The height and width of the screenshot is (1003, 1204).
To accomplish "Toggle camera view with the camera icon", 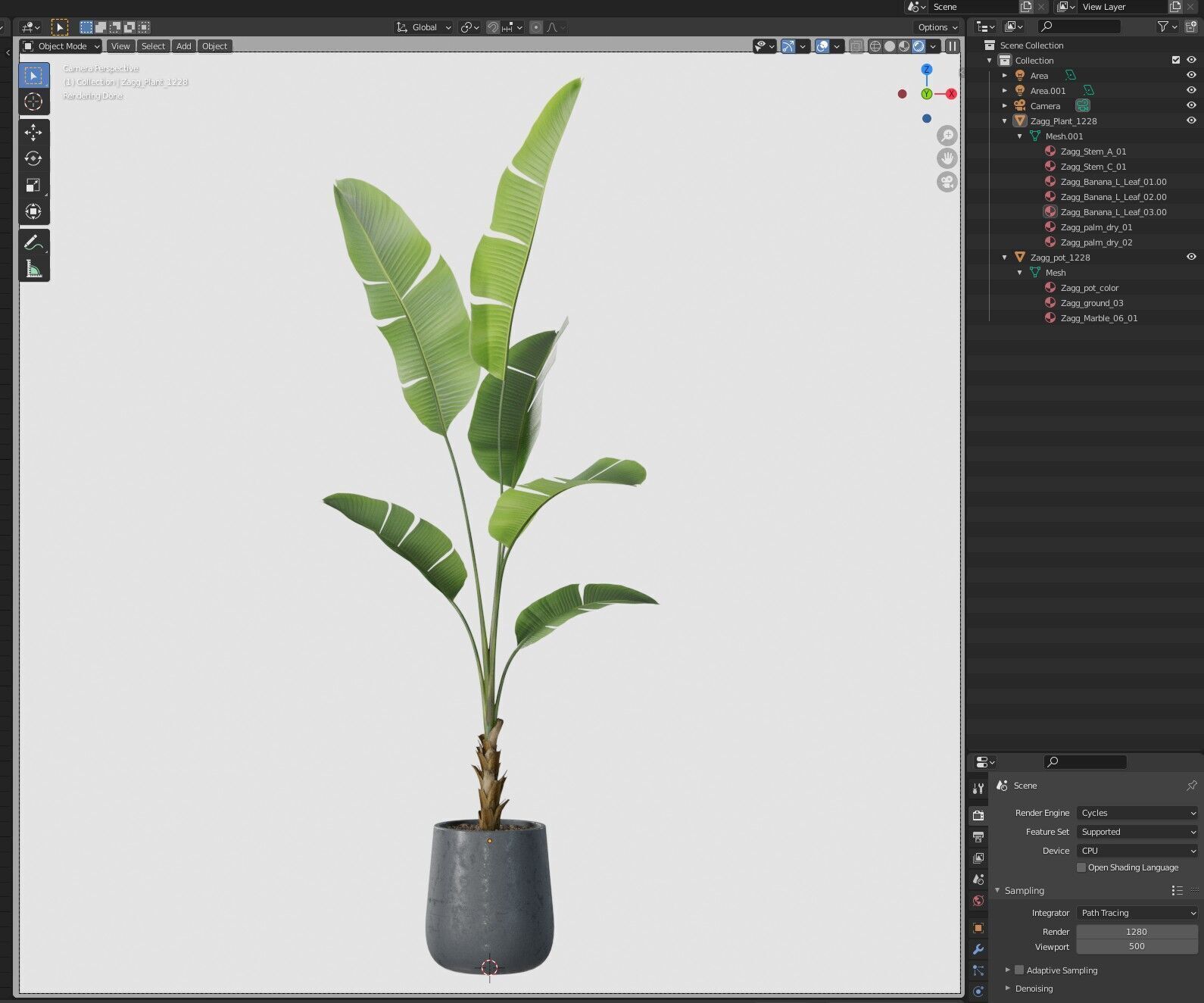I will click(947, 182).
